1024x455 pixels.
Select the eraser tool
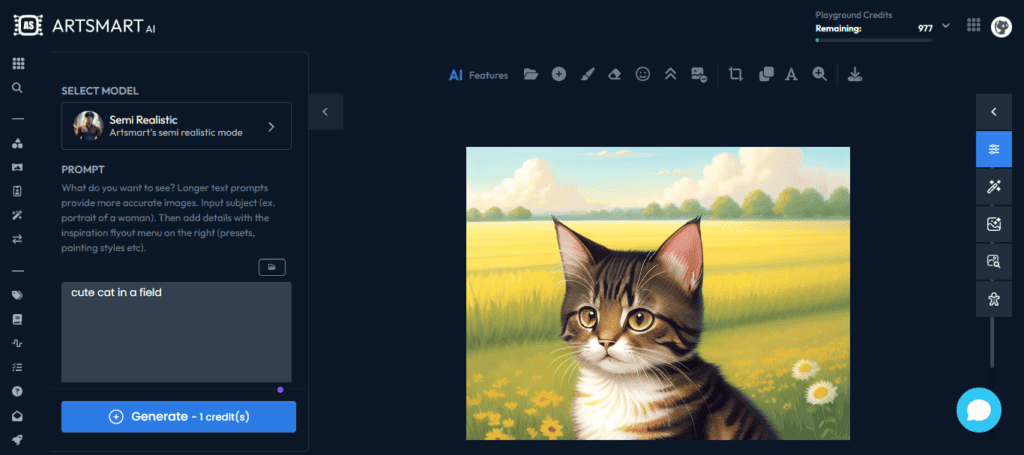point(615,74)
